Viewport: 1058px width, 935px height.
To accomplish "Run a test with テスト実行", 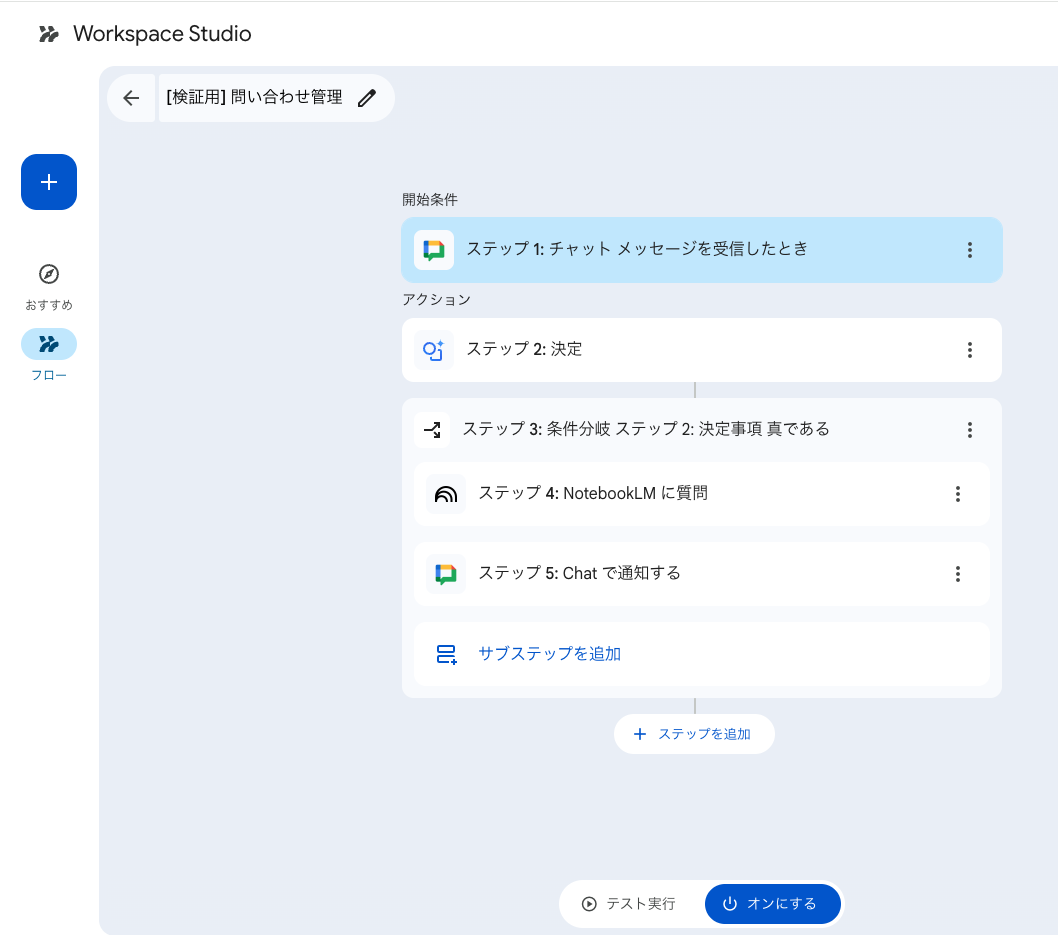I will pyautogui.click(x=629, y=904).
